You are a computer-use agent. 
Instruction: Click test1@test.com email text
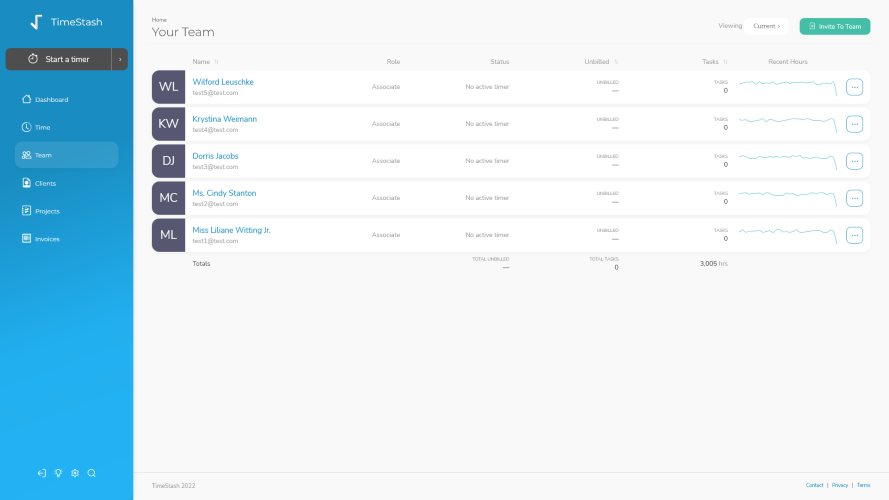point(215,241)
